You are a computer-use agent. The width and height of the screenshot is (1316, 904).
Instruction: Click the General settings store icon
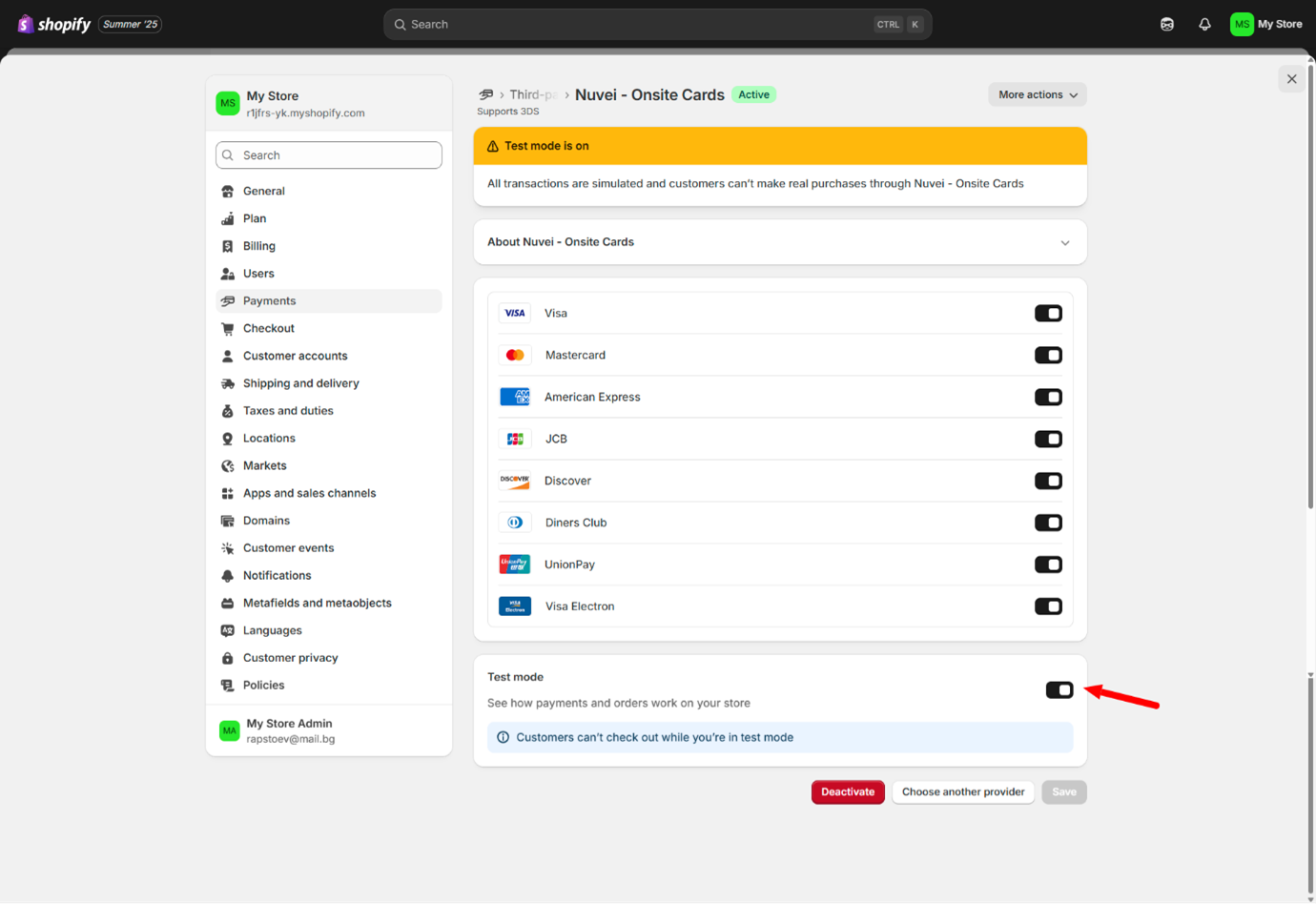coord(228,192)
